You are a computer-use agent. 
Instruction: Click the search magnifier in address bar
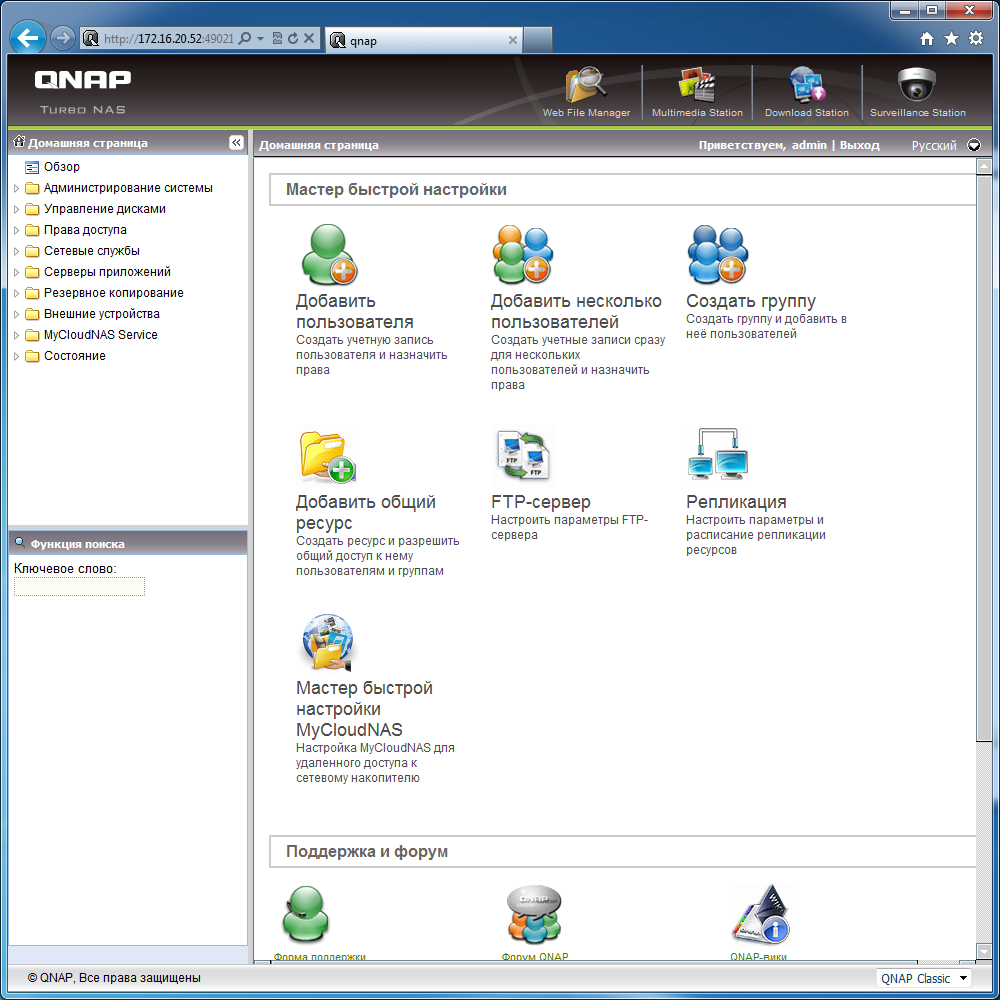coord(244,38)
